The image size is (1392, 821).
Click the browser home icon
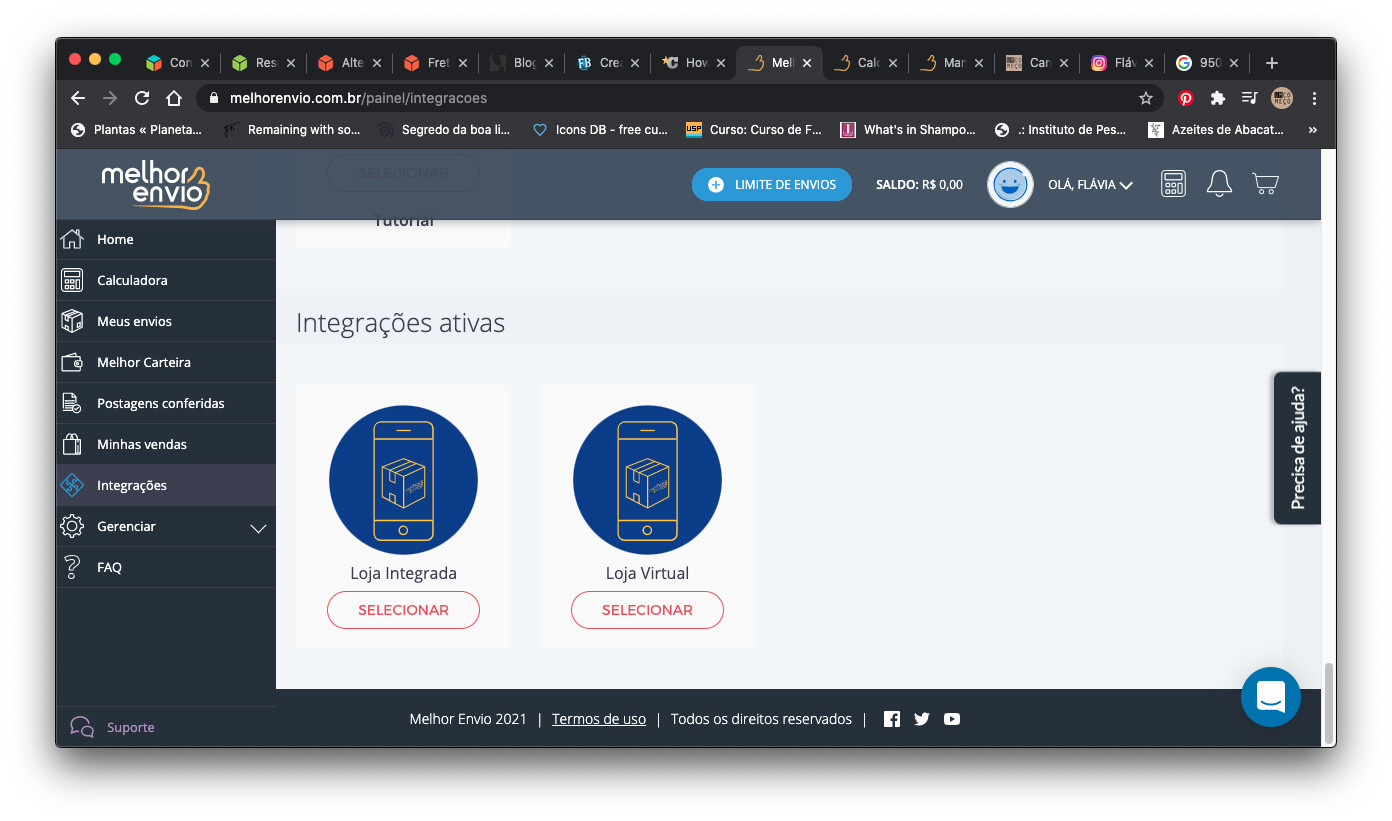(174, 98)
